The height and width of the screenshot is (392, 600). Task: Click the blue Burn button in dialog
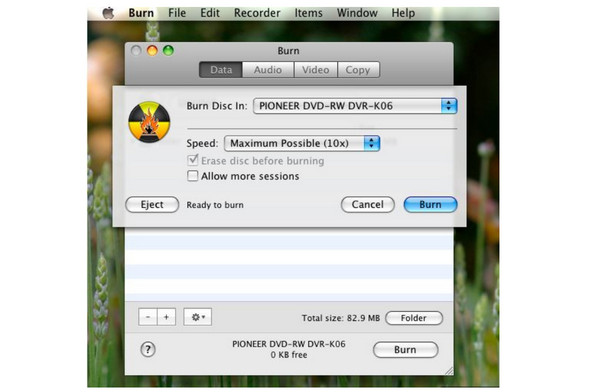430,204
